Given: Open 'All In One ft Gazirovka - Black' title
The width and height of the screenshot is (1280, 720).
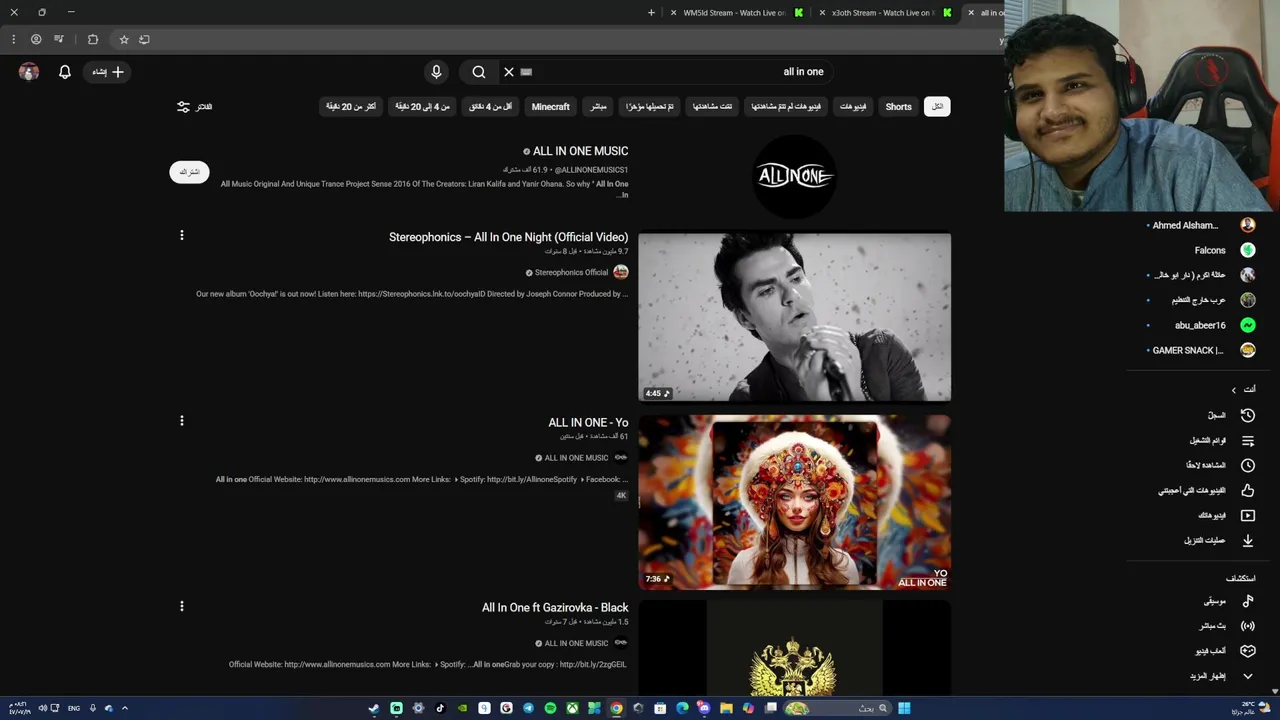Looking at the screenshot, I should 555,608.
